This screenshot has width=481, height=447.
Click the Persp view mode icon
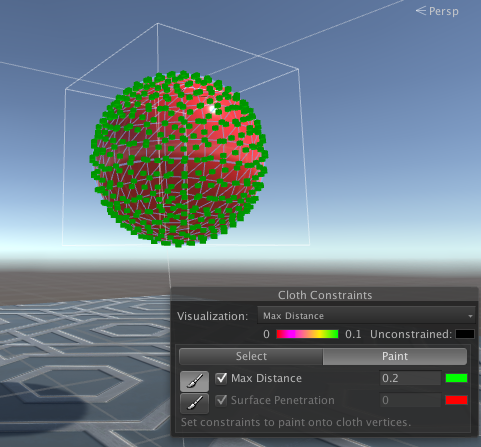pyautogui.click(x=421, y=11)
